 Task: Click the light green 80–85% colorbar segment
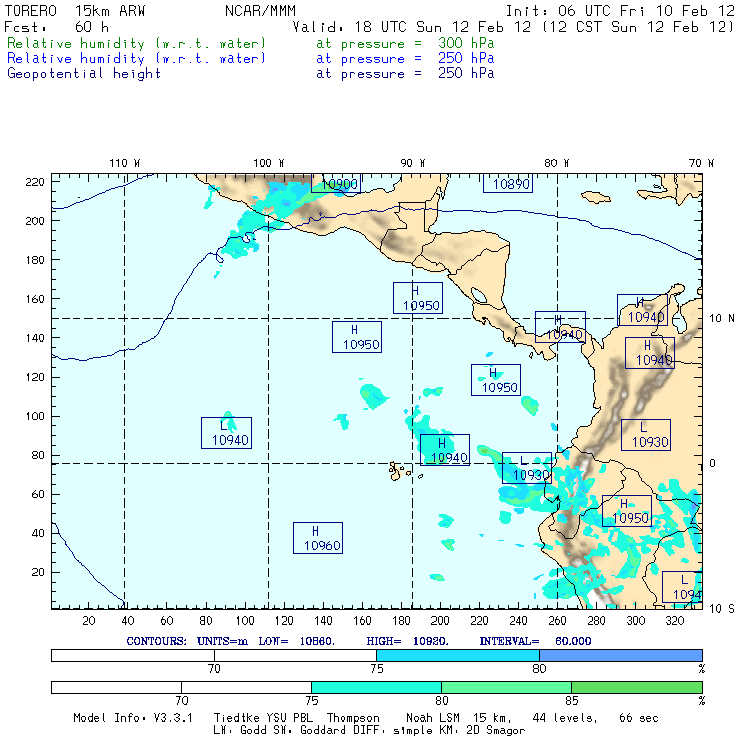(506, 687)
